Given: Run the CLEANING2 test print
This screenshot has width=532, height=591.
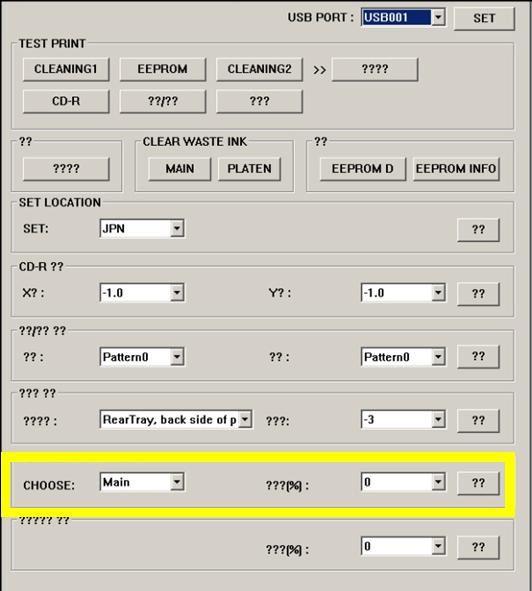Looking at the screenshot, I should (259, 69).
